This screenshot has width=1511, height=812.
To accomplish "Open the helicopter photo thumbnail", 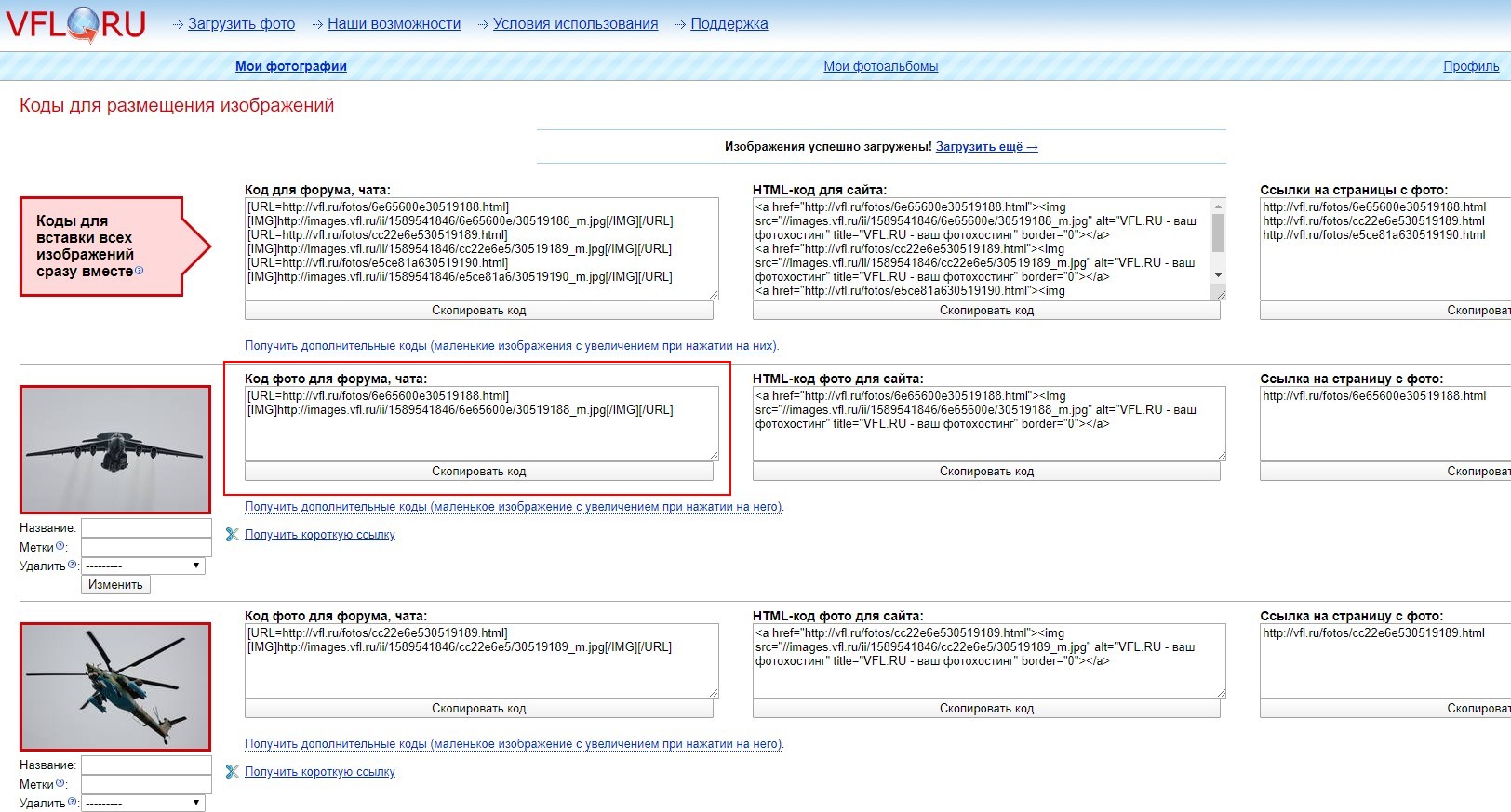I will [115, 686].
